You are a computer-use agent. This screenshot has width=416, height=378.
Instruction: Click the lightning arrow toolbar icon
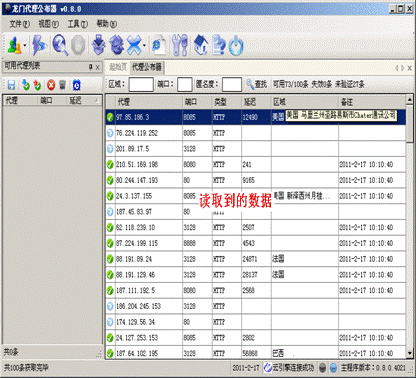[40, 45]
